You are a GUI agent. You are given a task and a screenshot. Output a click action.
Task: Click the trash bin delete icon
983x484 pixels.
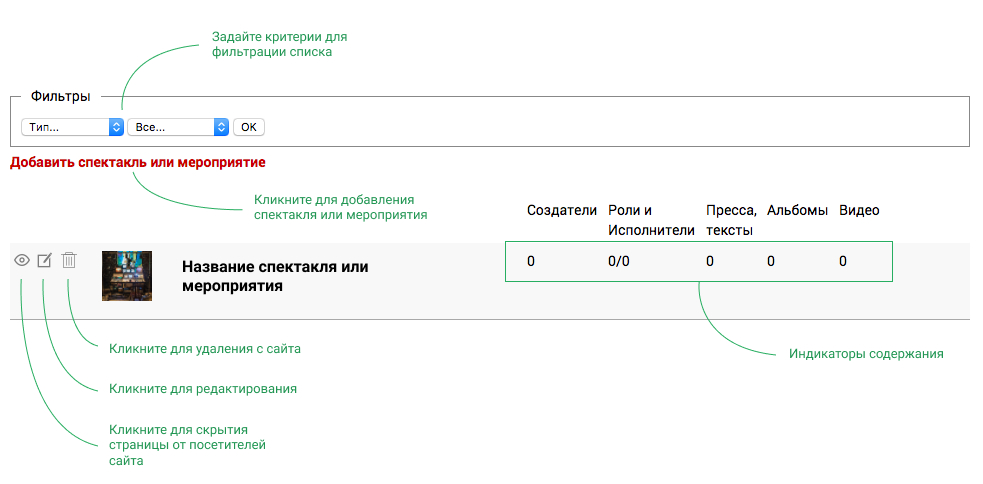click(x=69, y=260)
